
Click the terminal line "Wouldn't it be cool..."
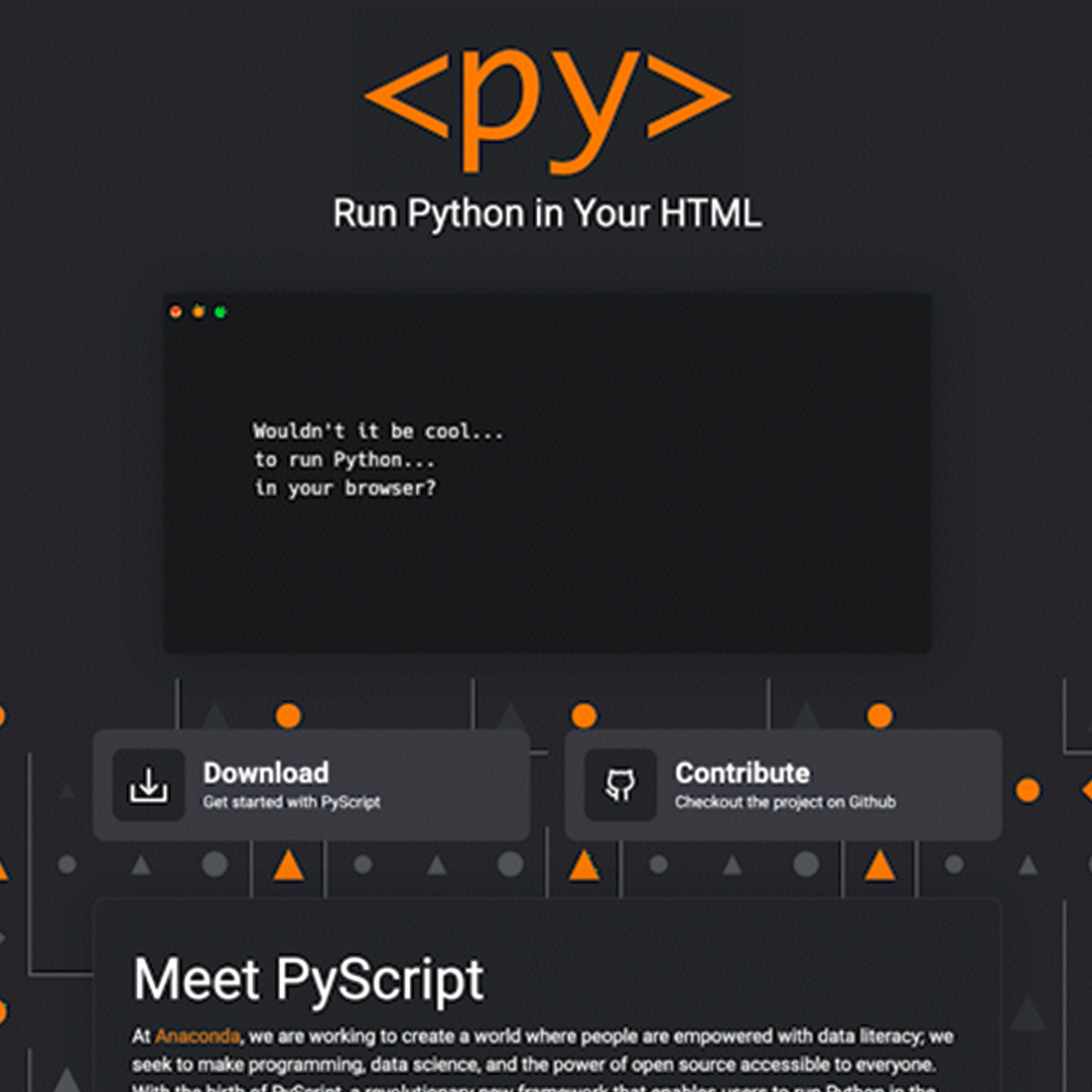click(x=377, y=431)
